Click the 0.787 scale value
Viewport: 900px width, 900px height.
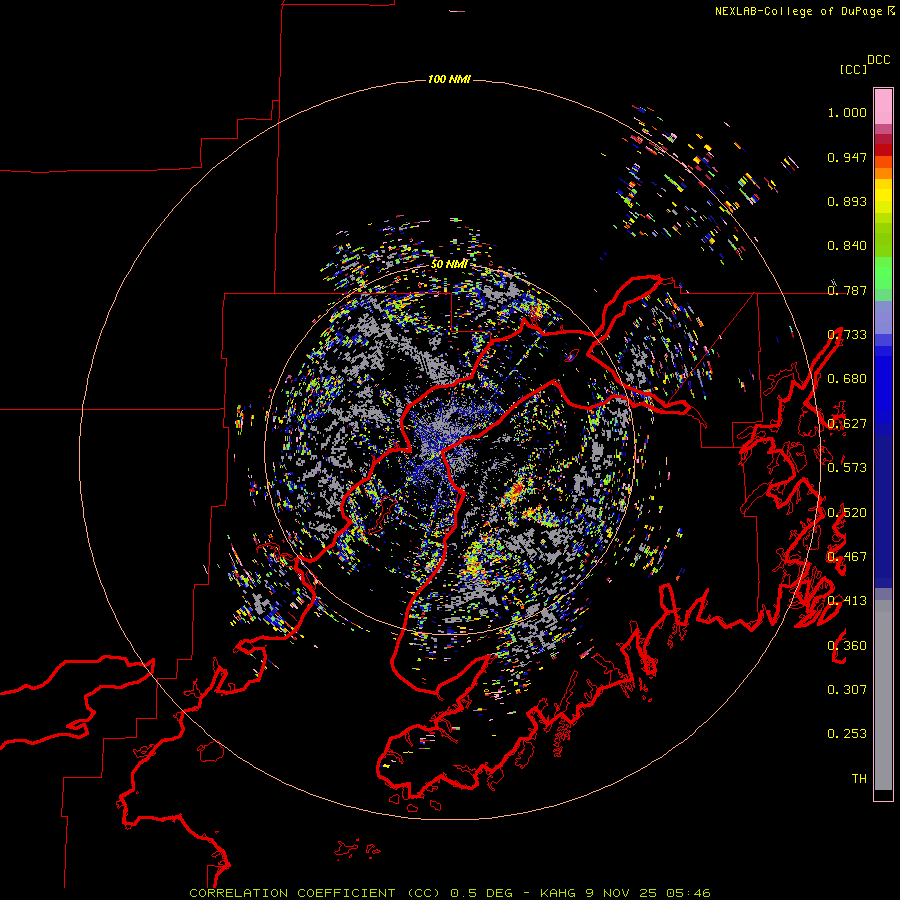847,290
